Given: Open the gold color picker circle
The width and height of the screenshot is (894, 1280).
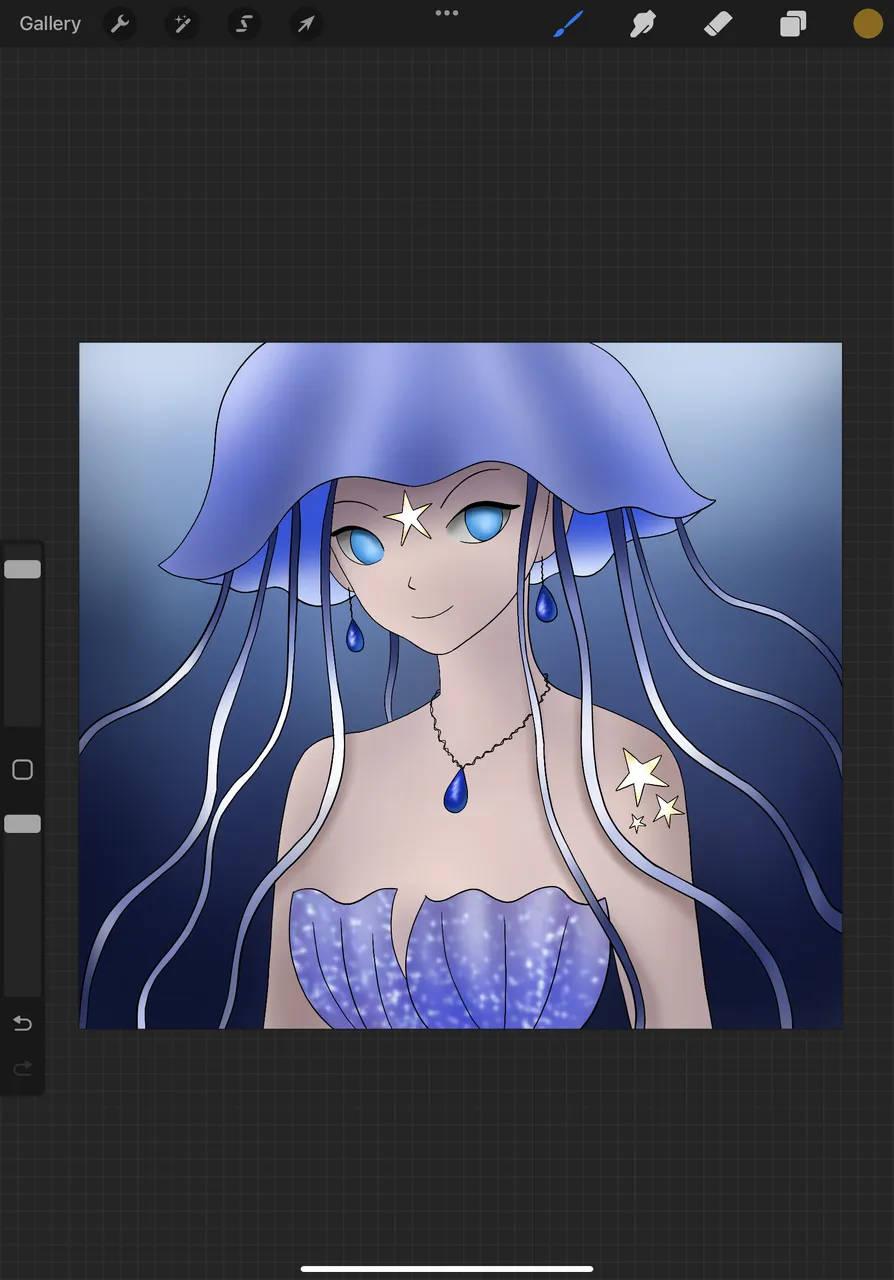Looking at the screenshot, I should pos(868,24).
